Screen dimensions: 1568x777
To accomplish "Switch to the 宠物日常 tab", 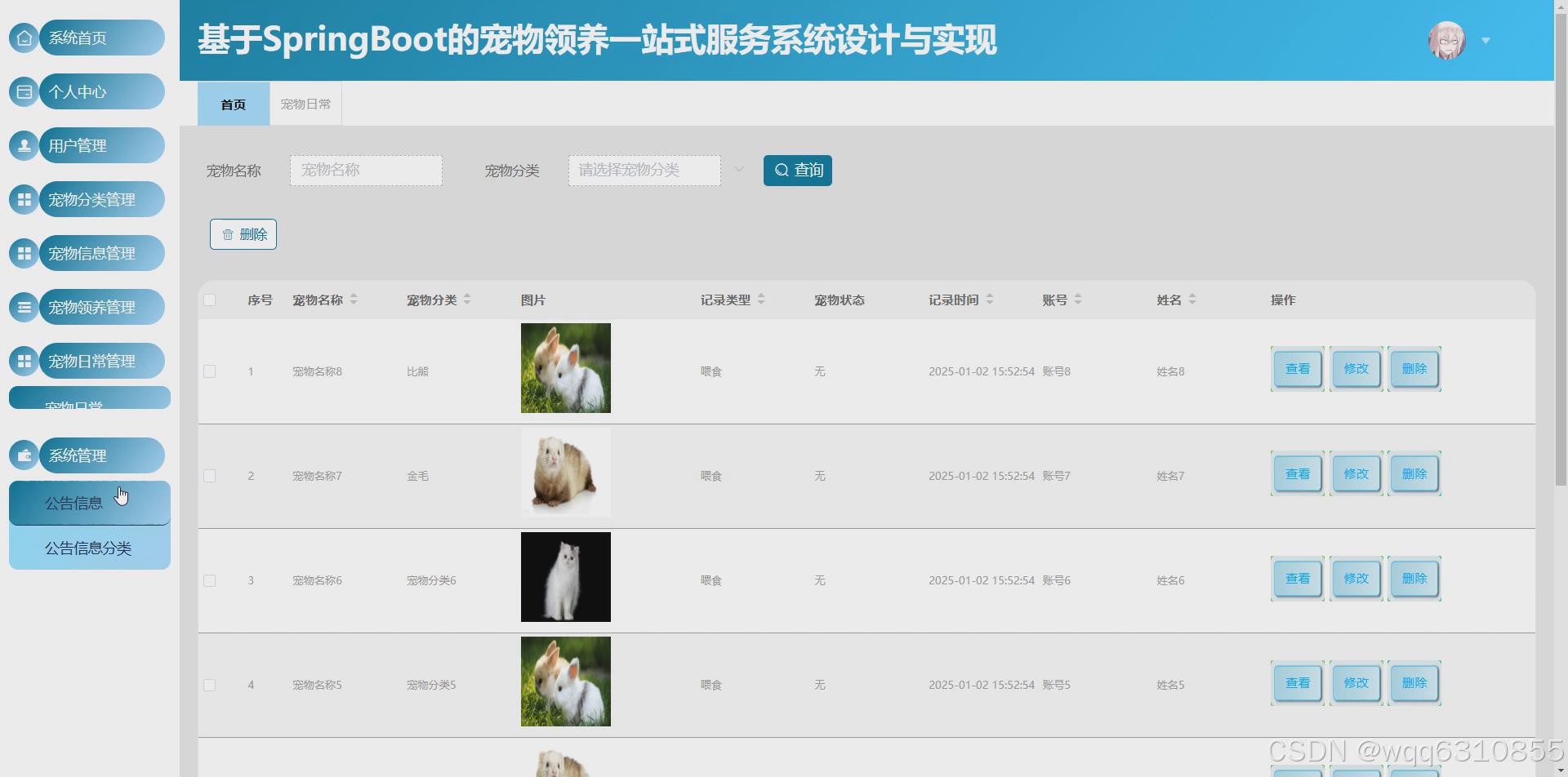I will click(x=305, y=104).
